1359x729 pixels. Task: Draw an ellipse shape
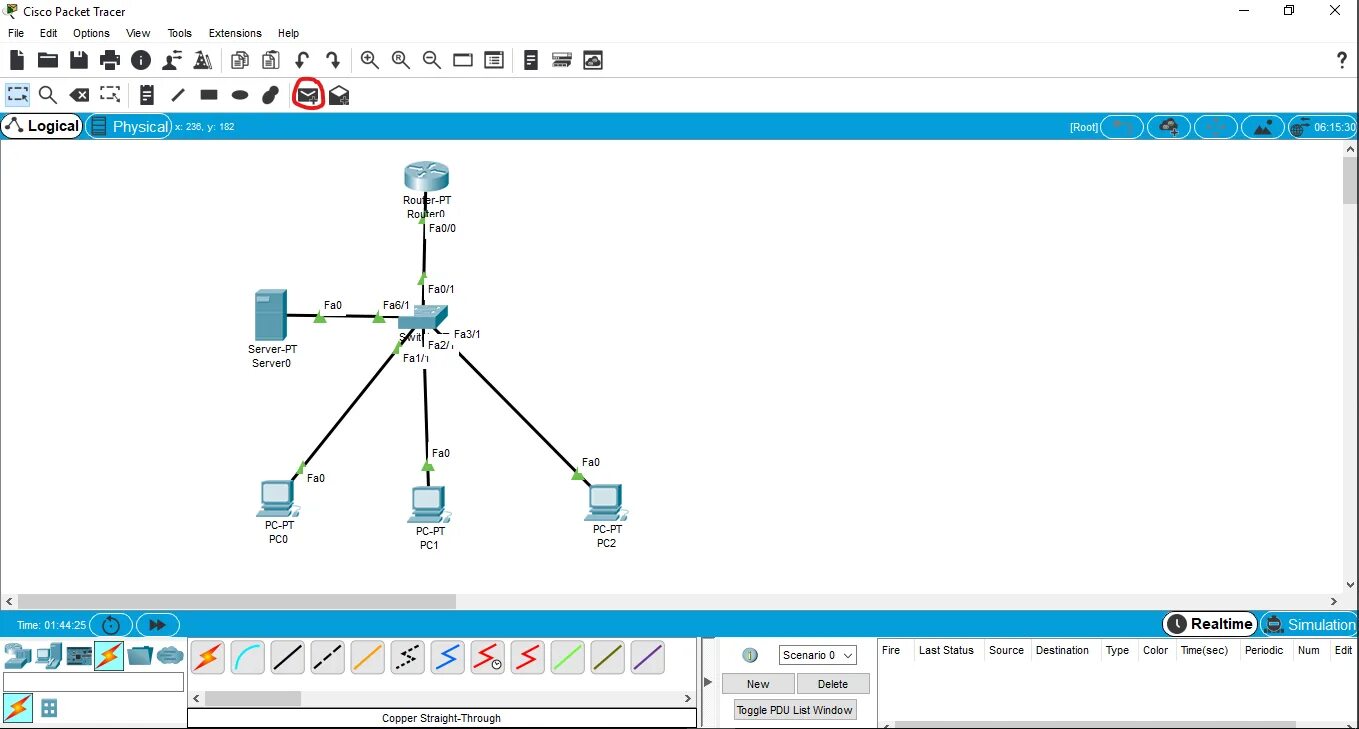pyautogui.click(x=240, y=95)
